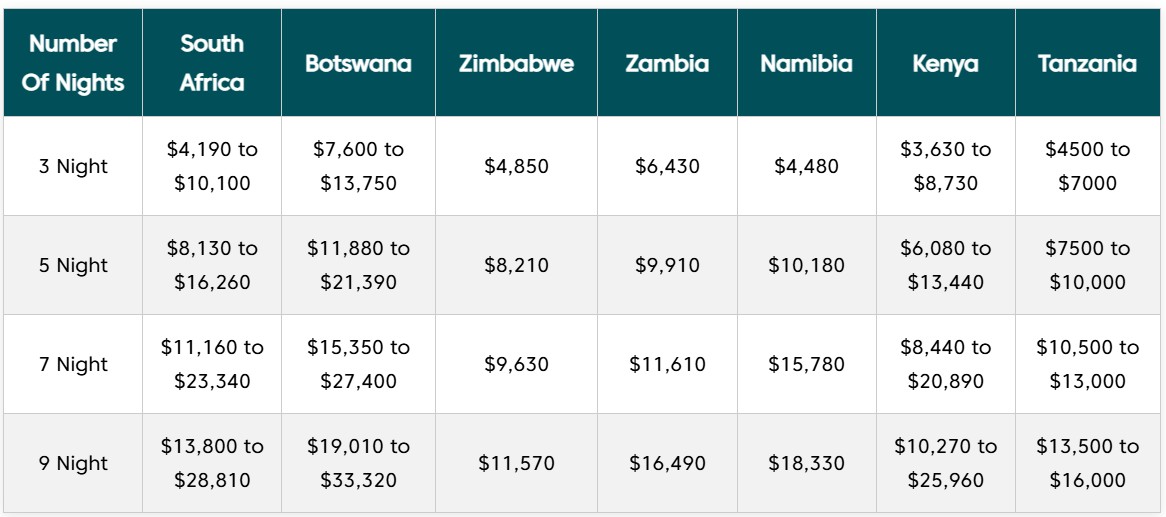Click the Number Of Nights column header
1166x517 pixels.
(73, 63)
